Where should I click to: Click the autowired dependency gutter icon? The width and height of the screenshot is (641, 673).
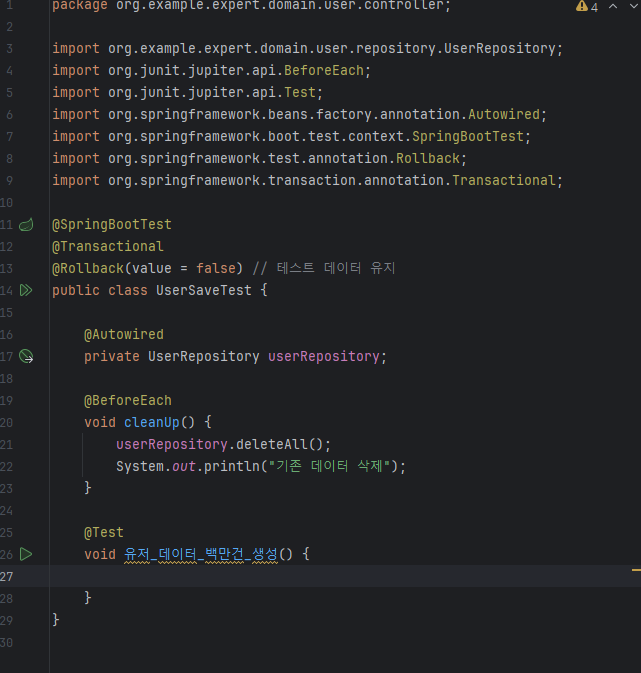(x=26, y=356)
